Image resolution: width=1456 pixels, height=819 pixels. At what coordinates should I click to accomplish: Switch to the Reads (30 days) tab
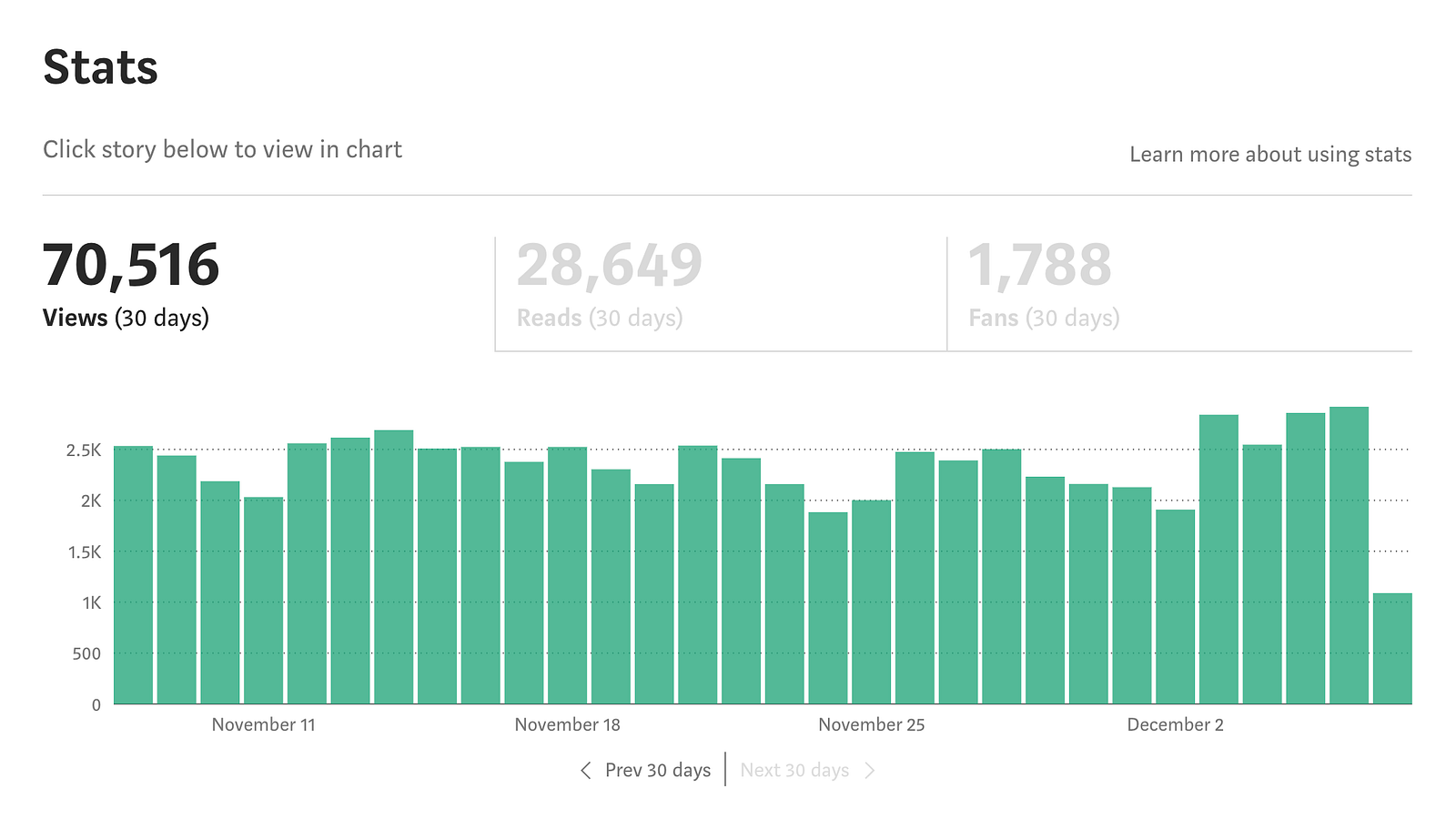[721, 293]
